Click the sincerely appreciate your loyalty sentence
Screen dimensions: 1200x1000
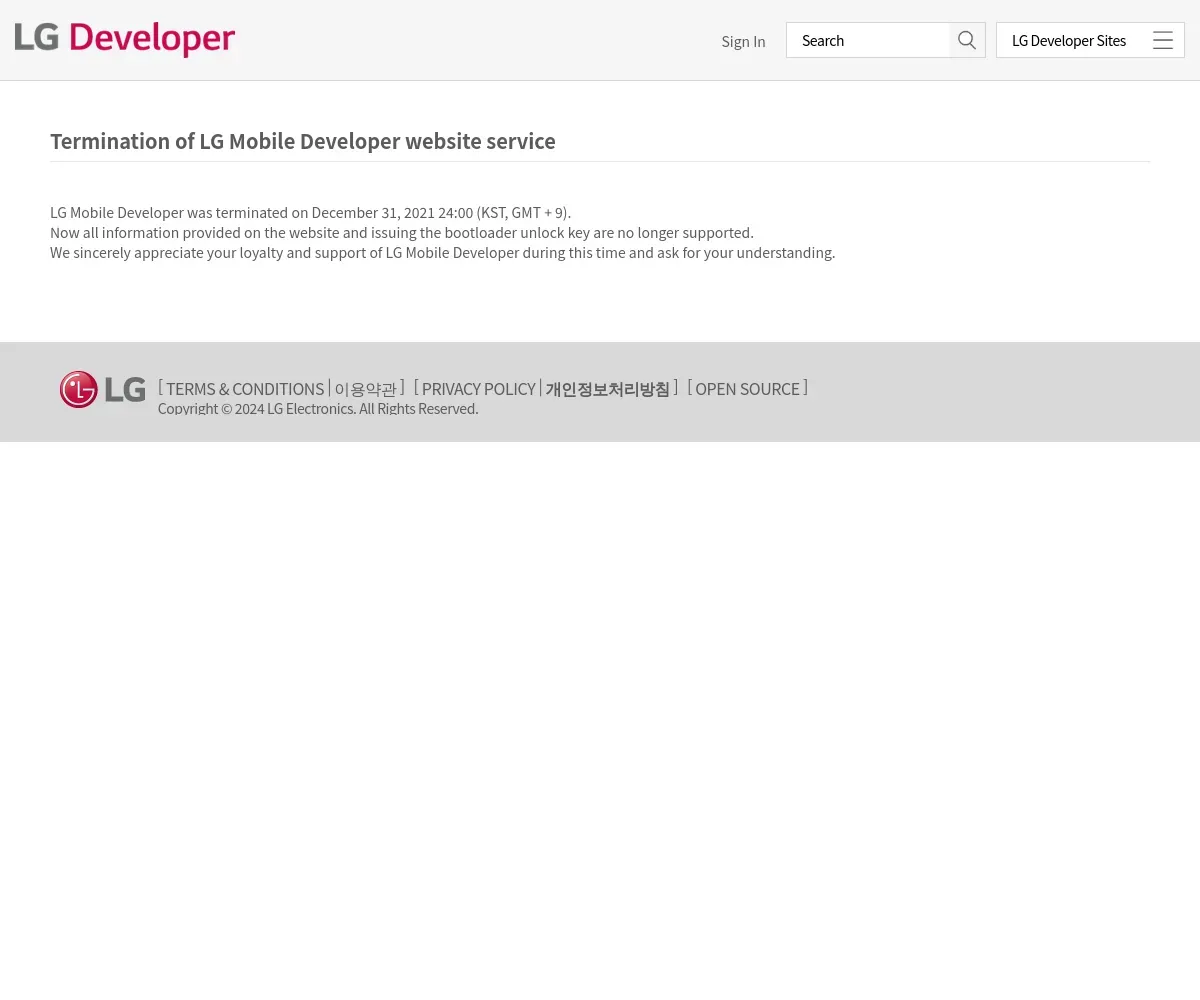443,253
